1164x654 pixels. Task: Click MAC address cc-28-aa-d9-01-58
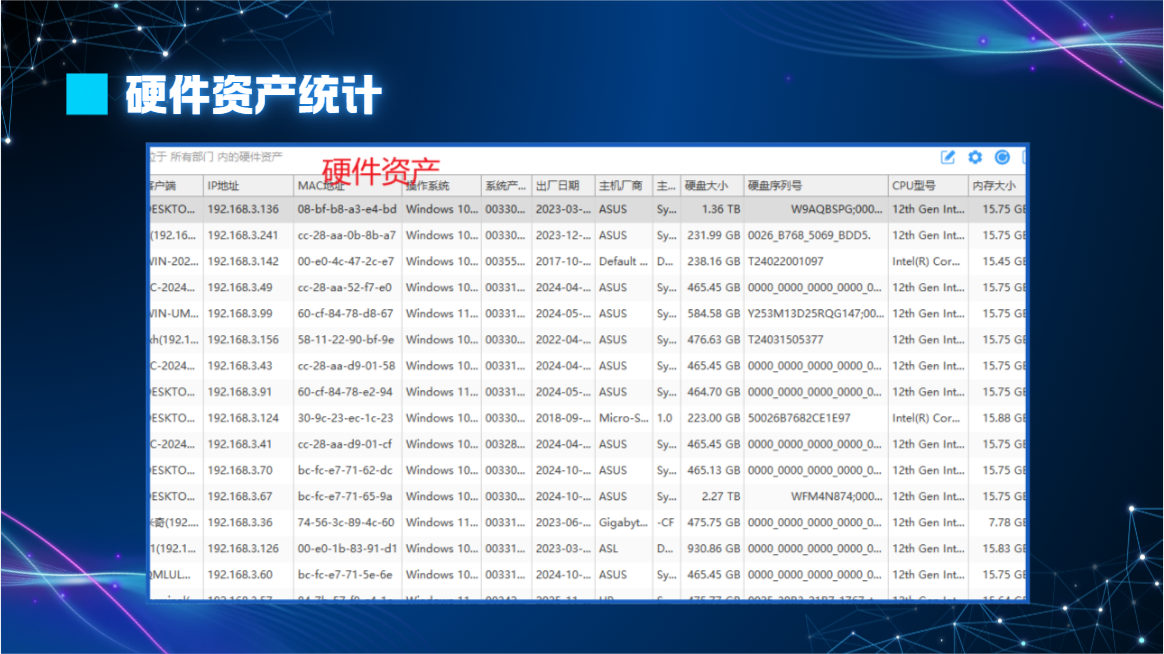coord(346,366)
